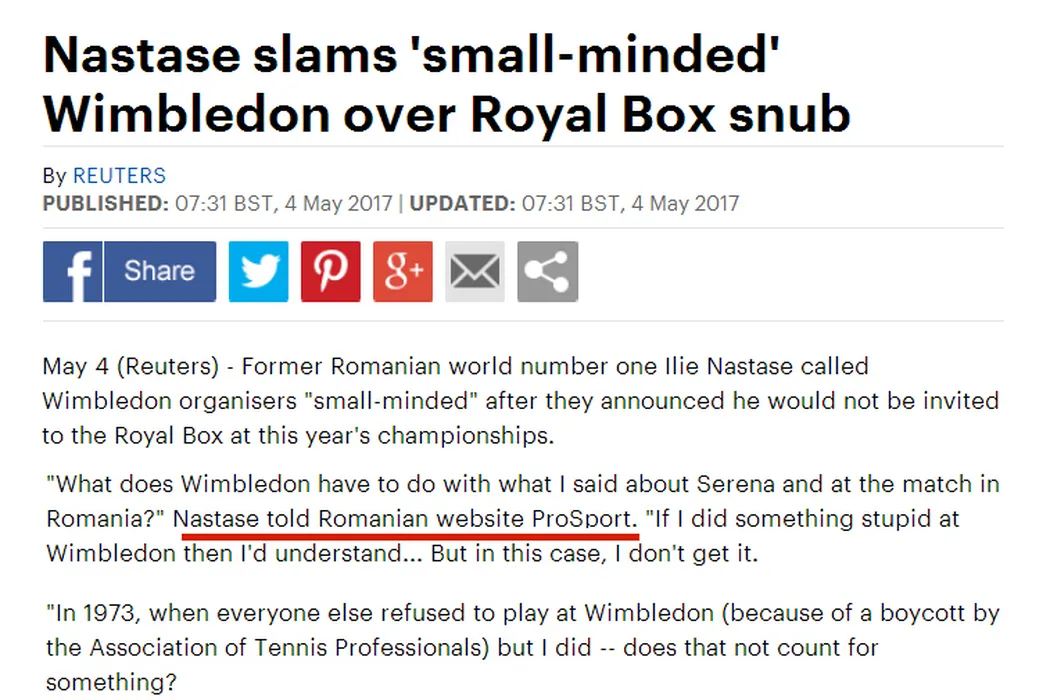Image resolution: width=1050 pixels, height=700 pixels.
Task: Click underlined 'Nastase told Romanian website ProSport'
Action: point(405,520)
